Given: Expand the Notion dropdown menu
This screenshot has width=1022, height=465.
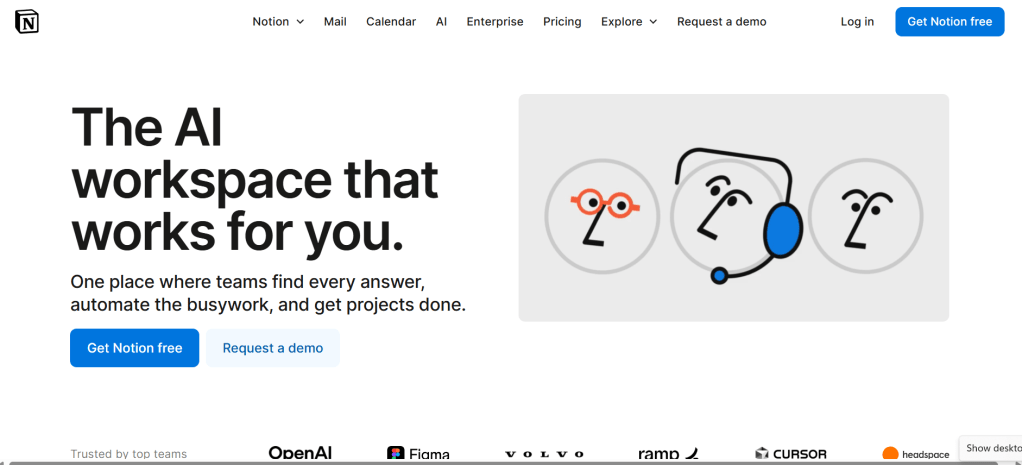Looking at the screenshot, I should click(x=278, y=22).
